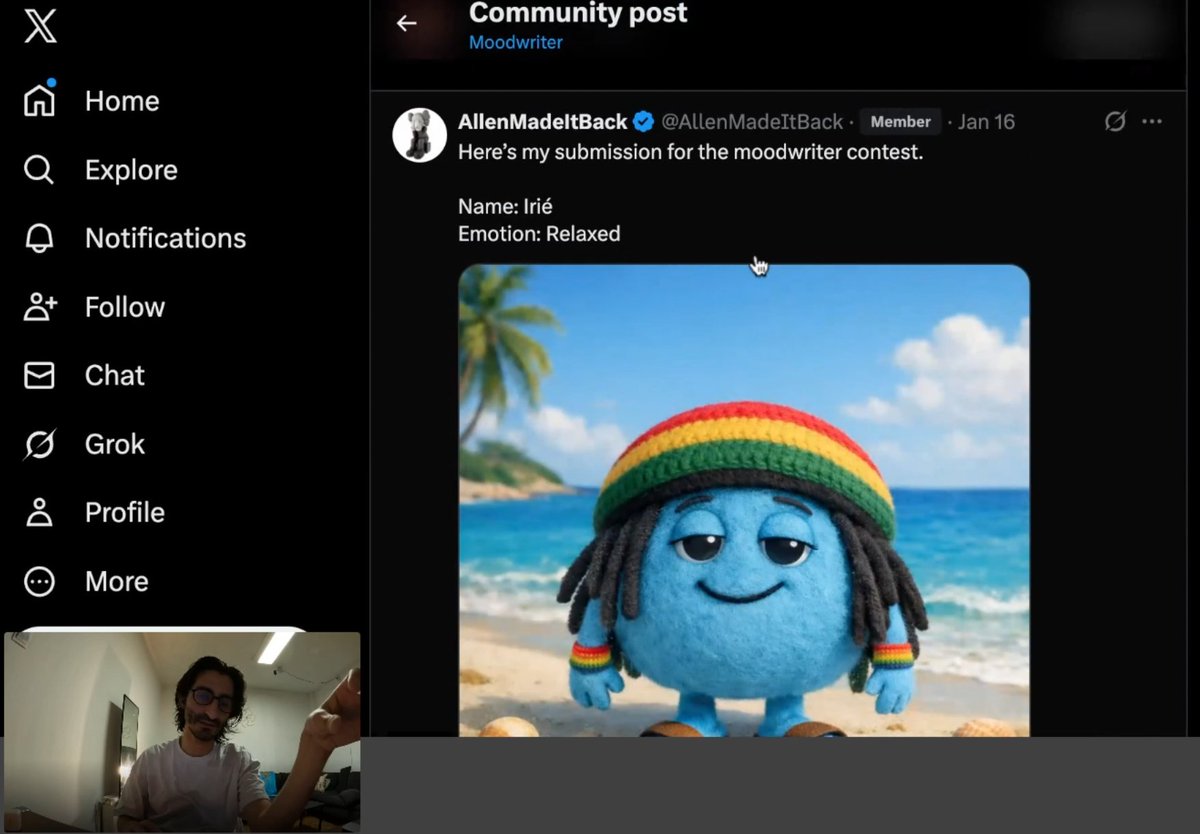This screenshot has width=1200, height=834.
Task: Open the Chat envelope icon
Action: click(39, 375)
